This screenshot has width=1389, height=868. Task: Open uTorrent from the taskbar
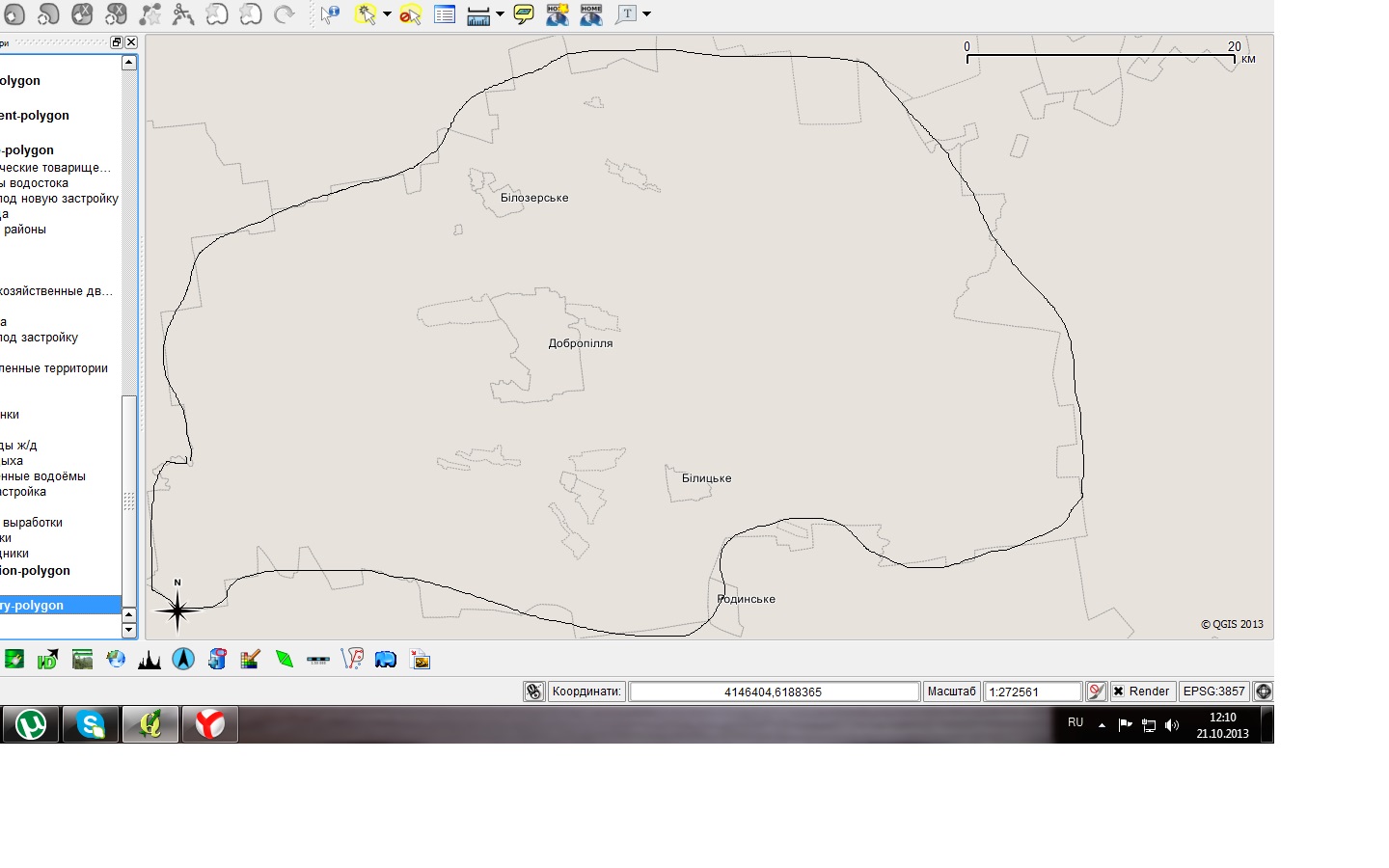coord(31,724)
